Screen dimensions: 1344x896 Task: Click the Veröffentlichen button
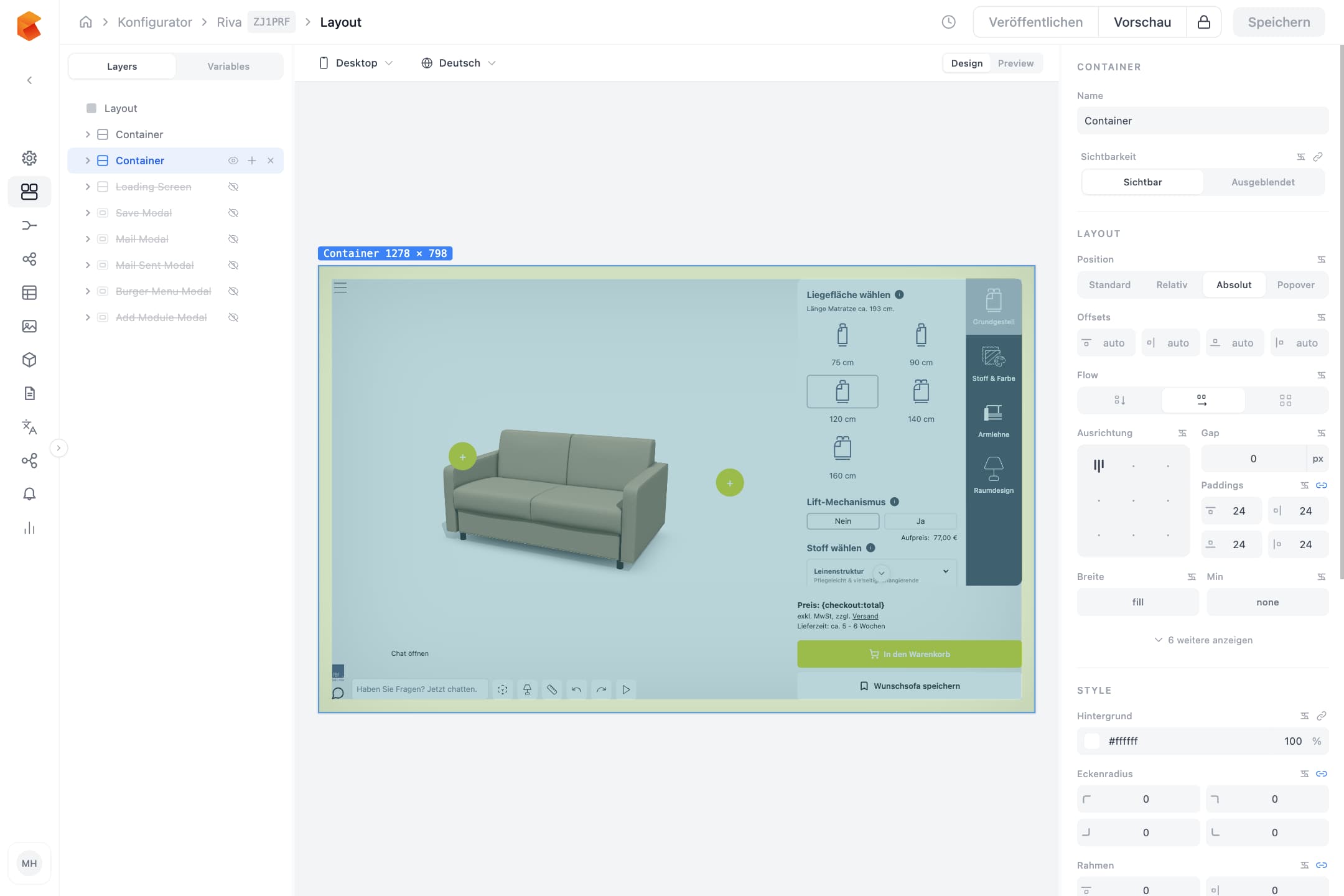pos(1036,22)
